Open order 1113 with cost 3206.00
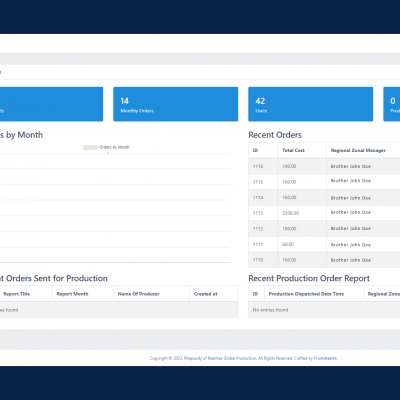Image resolution: width=400 pixels, height=400 pixels. [x=324, y=213]
